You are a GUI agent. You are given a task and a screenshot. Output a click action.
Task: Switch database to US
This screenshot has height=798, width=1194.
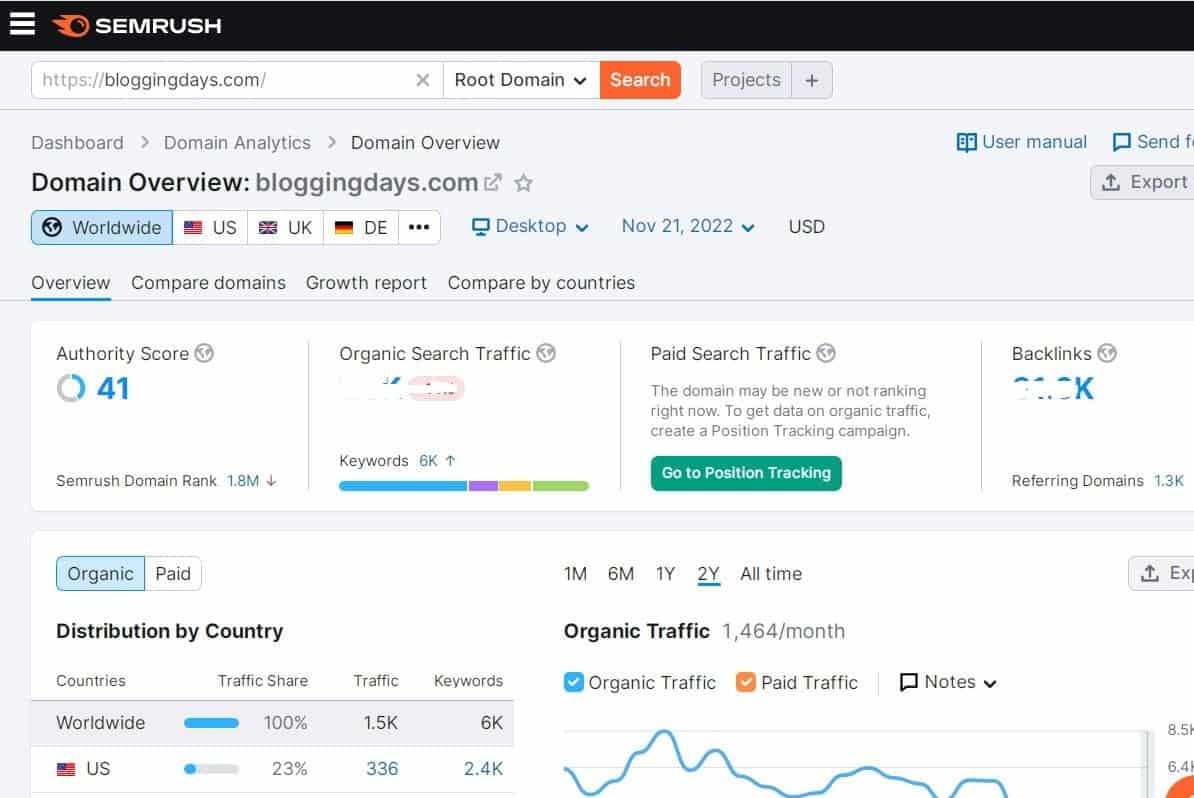click(x=210, y=228)
